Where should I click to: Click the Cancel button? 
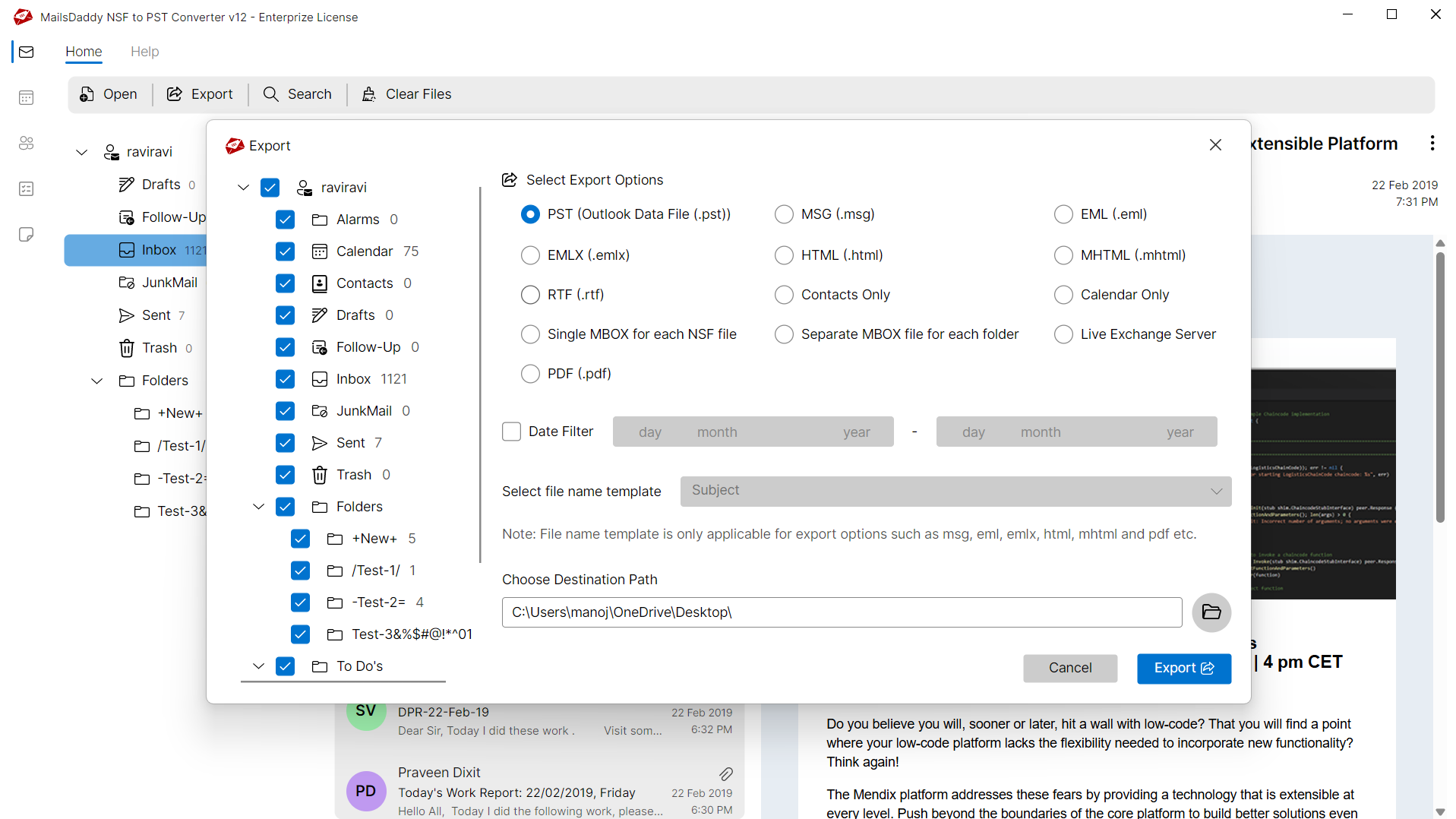[1069, 669]
